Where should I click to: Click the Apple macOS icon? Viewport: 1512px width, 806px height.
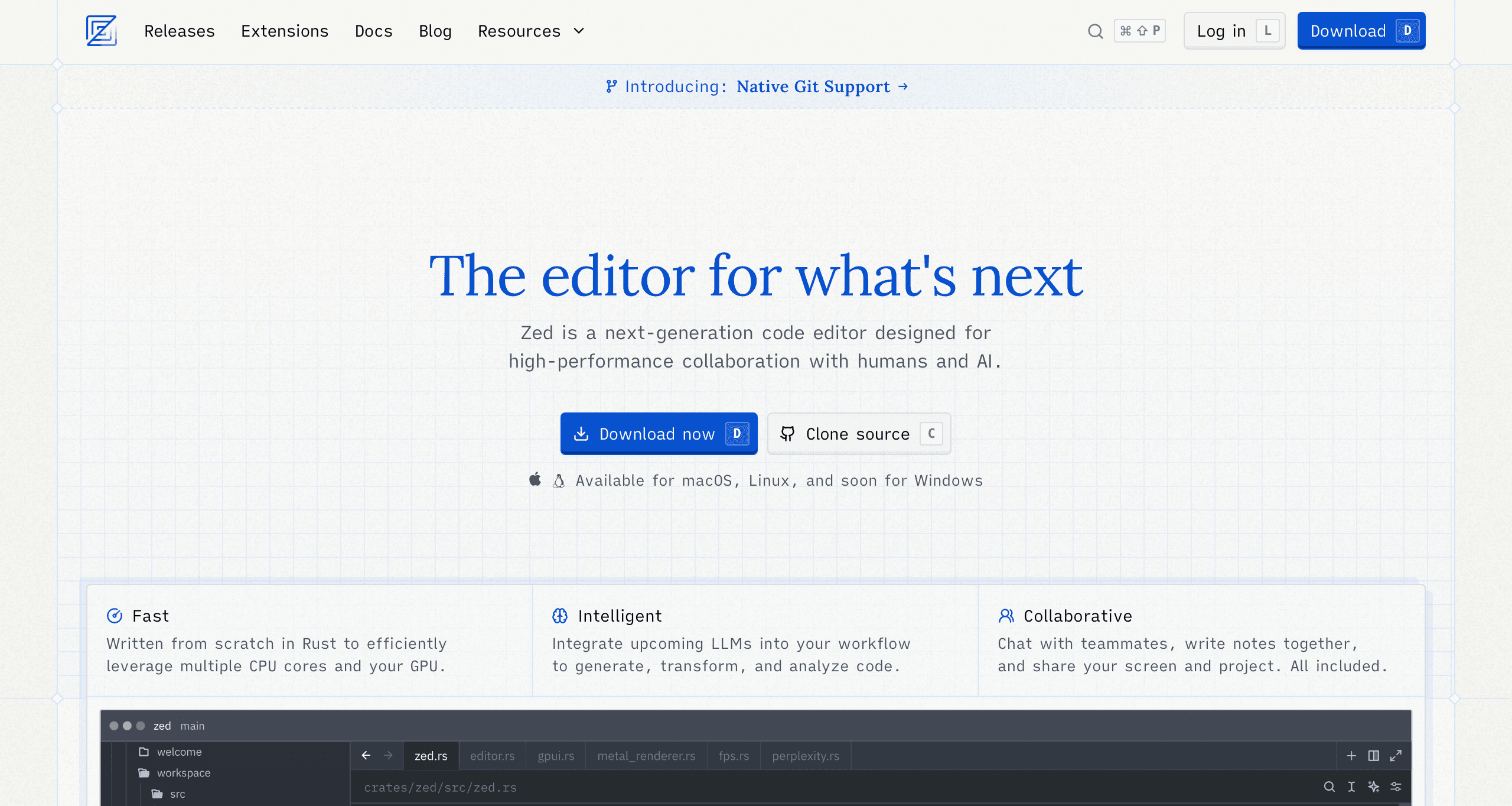point(535,479)
